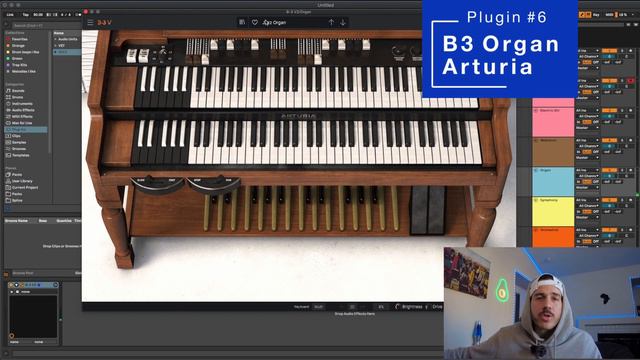The height and width of the screenshot is (360, 640).
Task: Open Splice folder under Places
Action: 17,200
